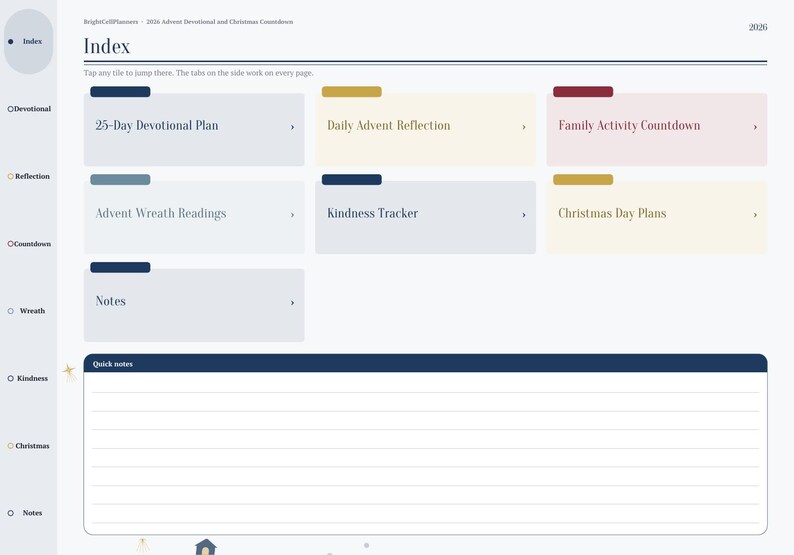Image resolution: width=794 pixels, height=555 pixels.
Task: Open the Index side tab
Action: (x=28, y=42)
